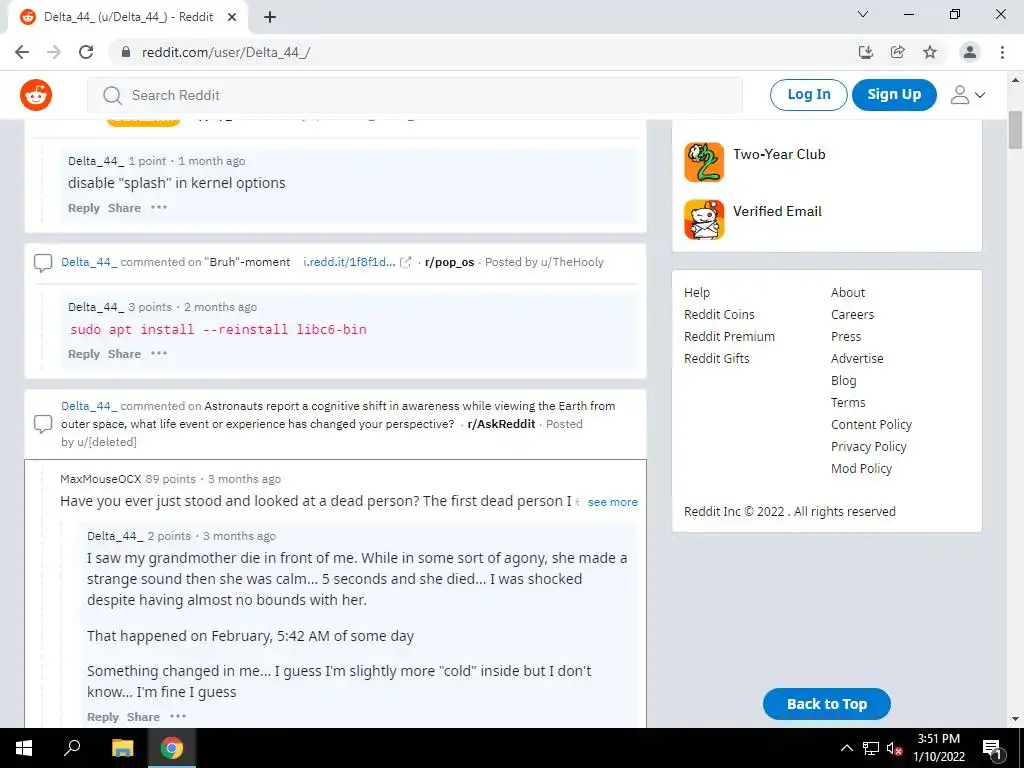Click the Reddit logo home icon
The image size is (1024, 768).
coord(36,95)
